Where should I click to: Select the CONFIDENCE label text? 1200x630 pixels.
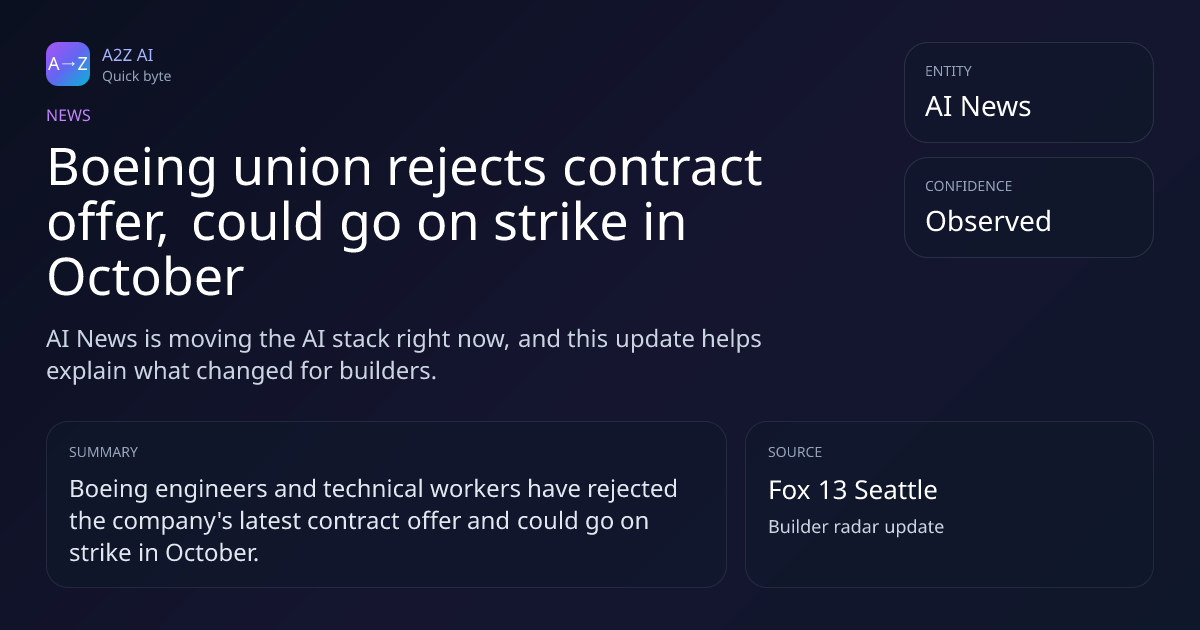pyautogui.click(x=968, y=186)
